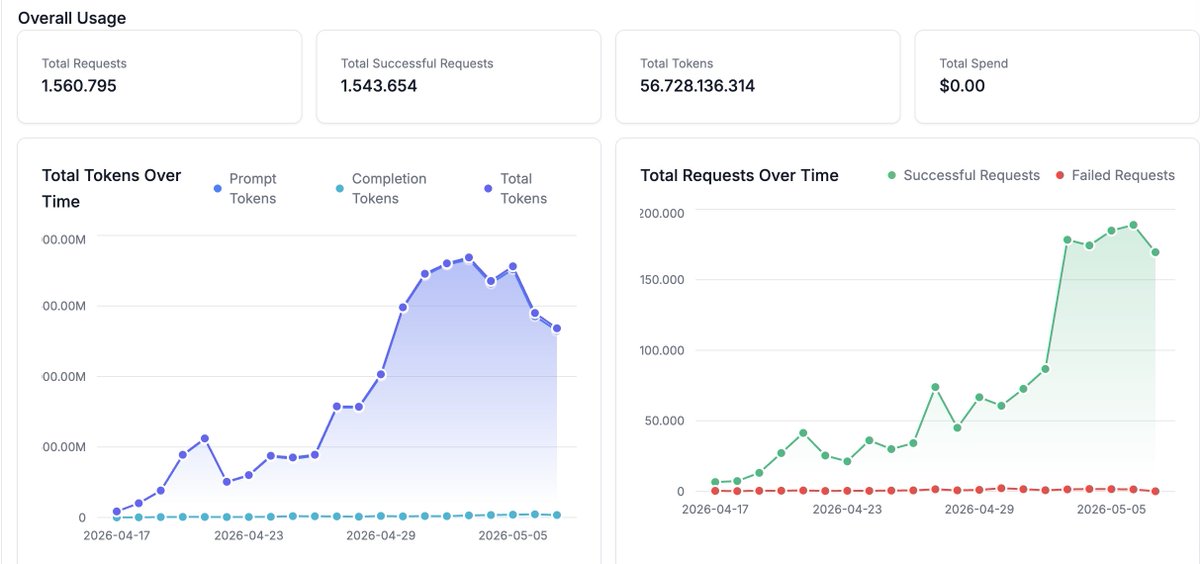Click the 50.000 y-axis label
1200x564 pixels.
pos(666,420)
